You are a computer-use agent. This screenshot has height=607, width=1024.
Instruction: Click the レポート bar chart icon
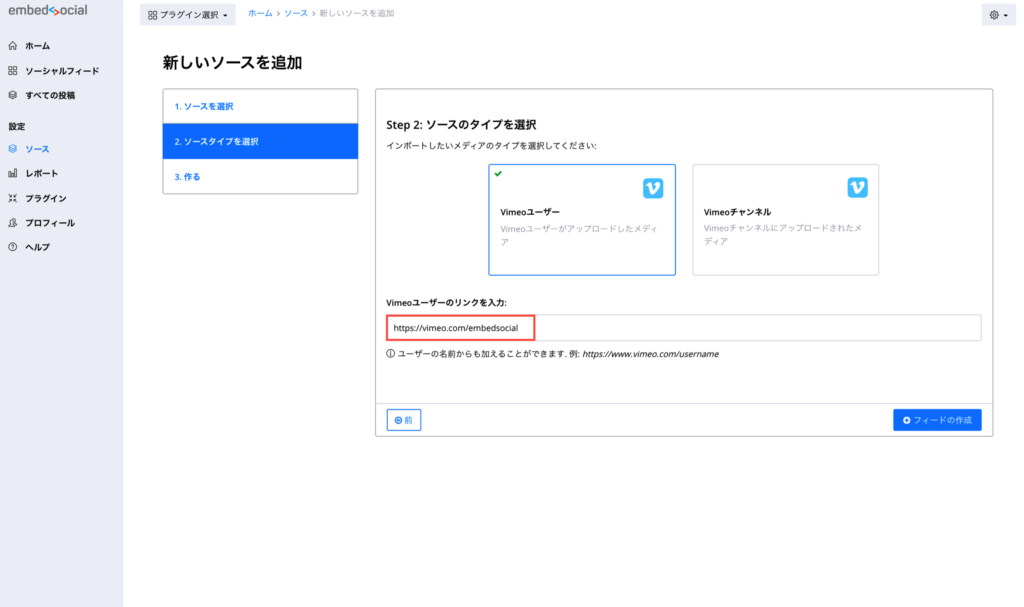[12, 173]
